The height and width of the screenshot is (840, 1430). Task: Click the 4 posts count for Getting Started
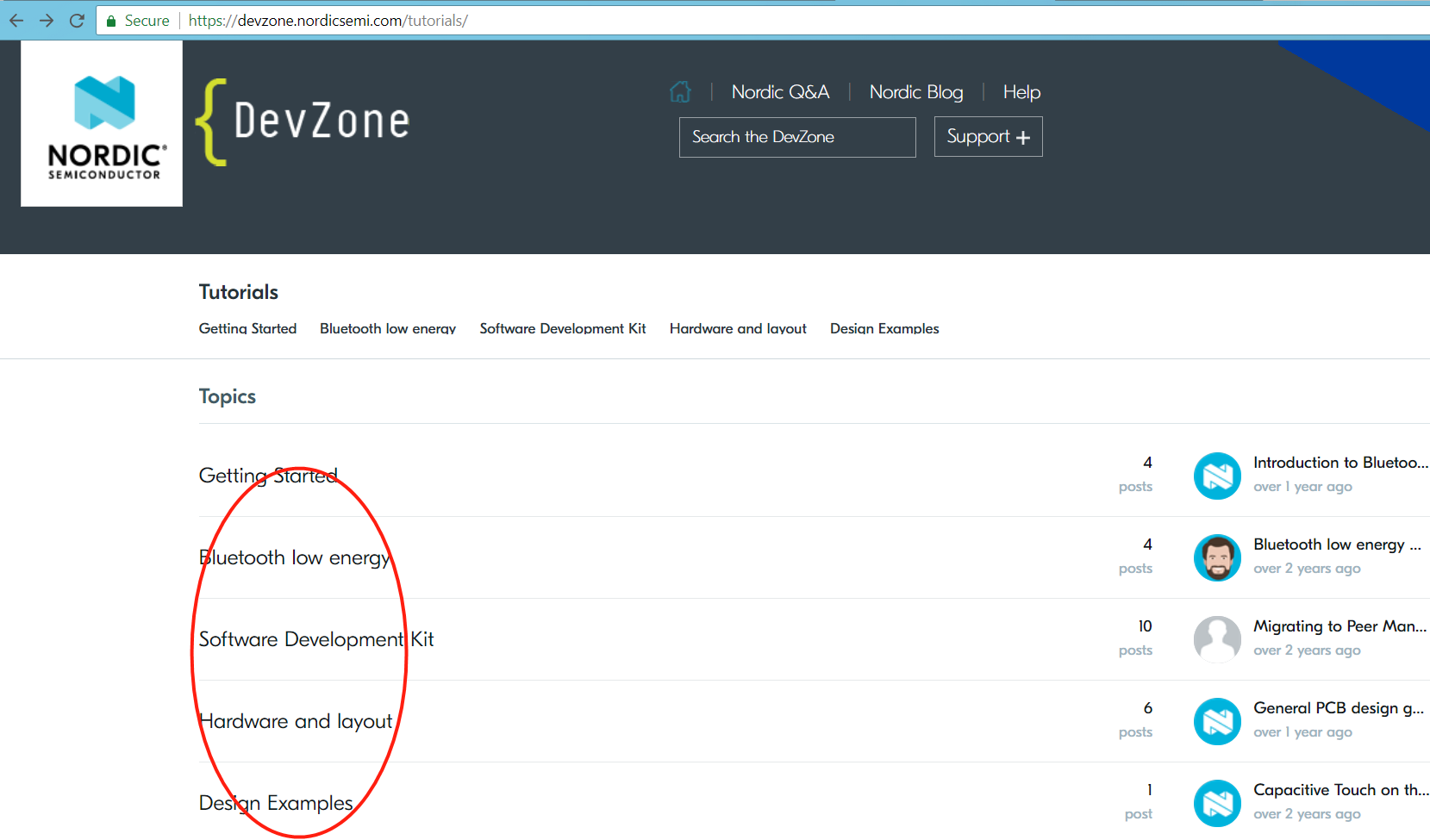click(x=1135, y=474)
